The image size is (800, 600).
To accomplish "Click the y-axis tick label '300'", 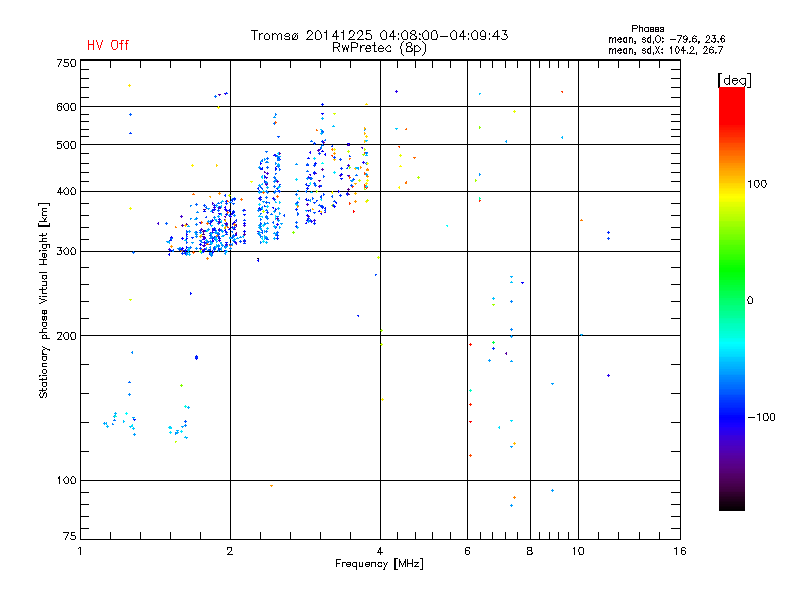I will tap(66, 252).
